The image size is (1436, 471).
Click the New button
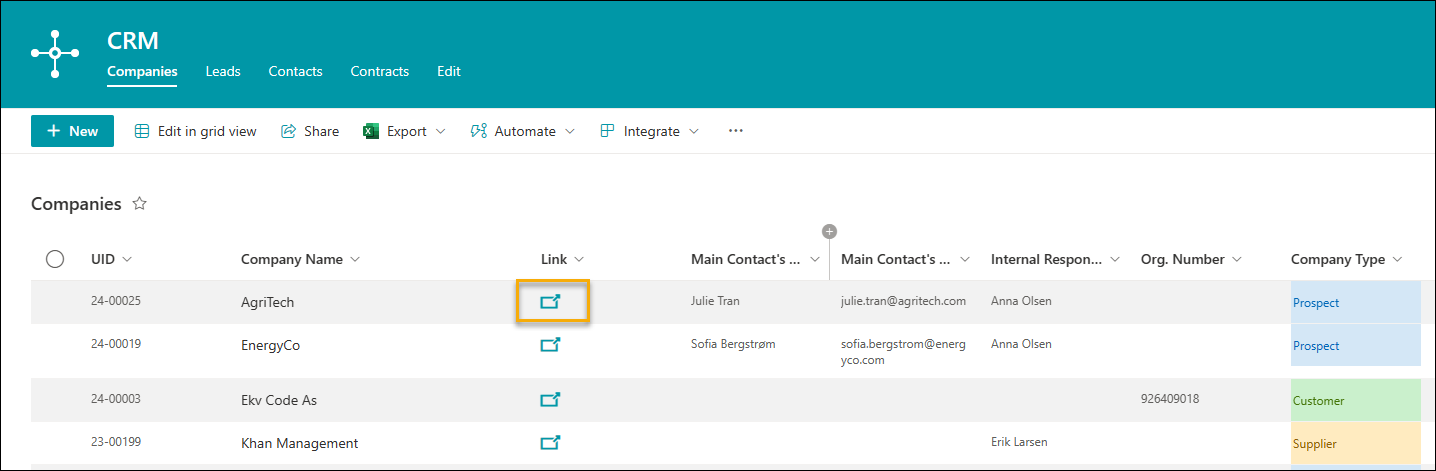72,131
